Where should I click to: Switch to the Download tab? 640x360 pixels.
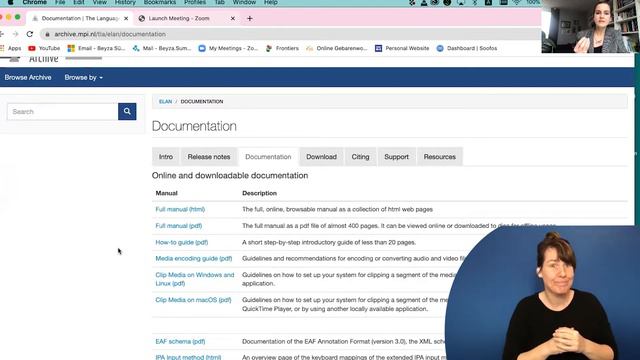tap(322, 157)
